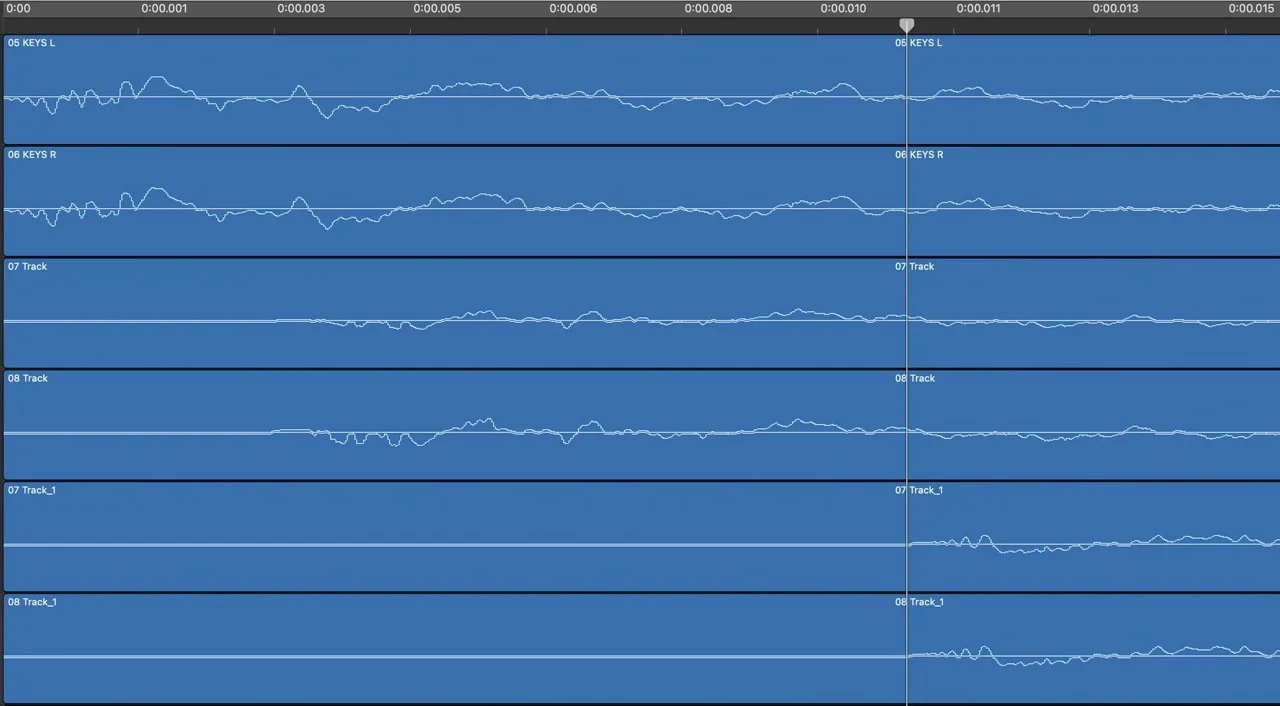Select the 05 KEYS L region after the playhead
The image size is (1280, 706).
click(1093, 90)
